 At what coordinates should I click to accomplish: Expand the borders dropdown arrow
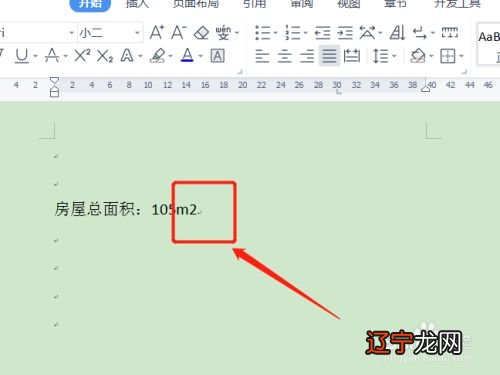point(461,56)
